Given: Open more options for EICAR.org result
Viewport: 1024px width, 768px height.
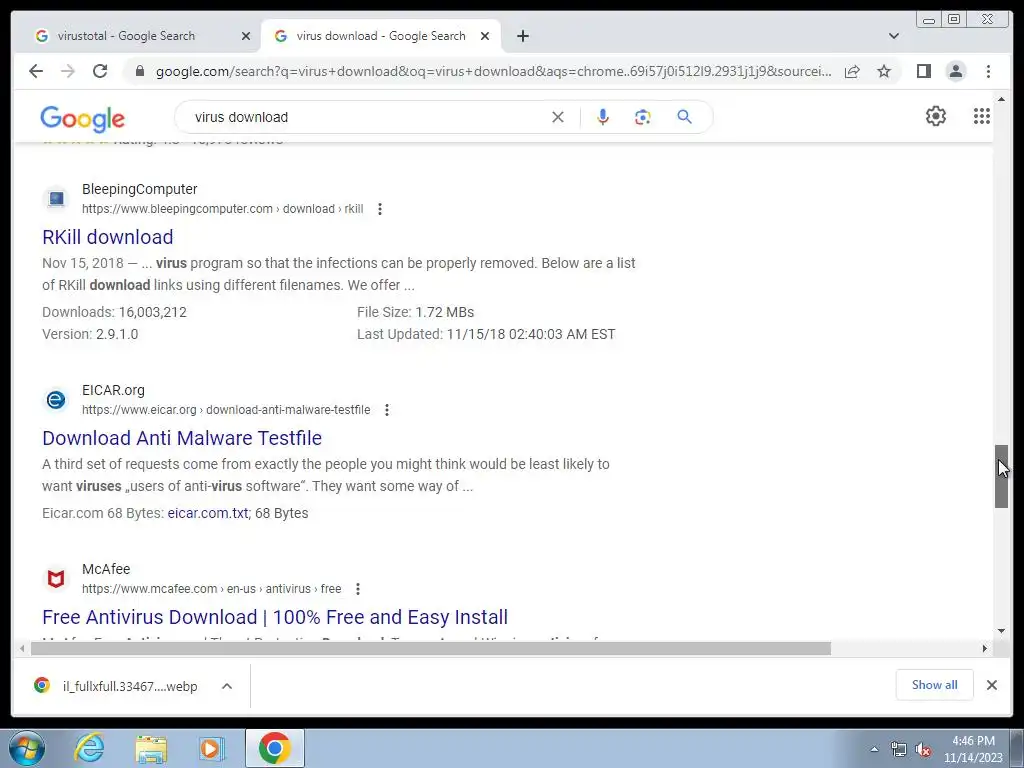Looking at the screenshot, I should 387,410.
